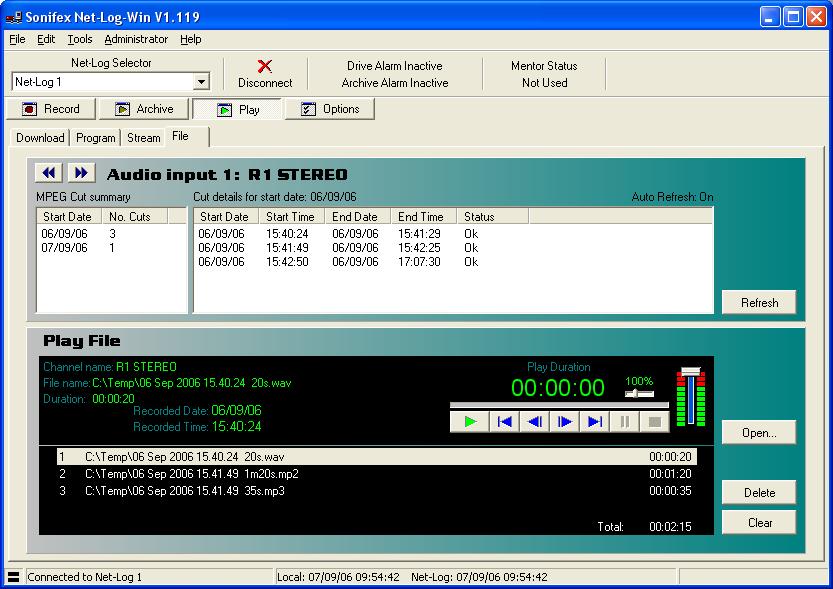833x589 pixels.
Task: Sort by No. Cuts column header
Action: tap(135, 217)
